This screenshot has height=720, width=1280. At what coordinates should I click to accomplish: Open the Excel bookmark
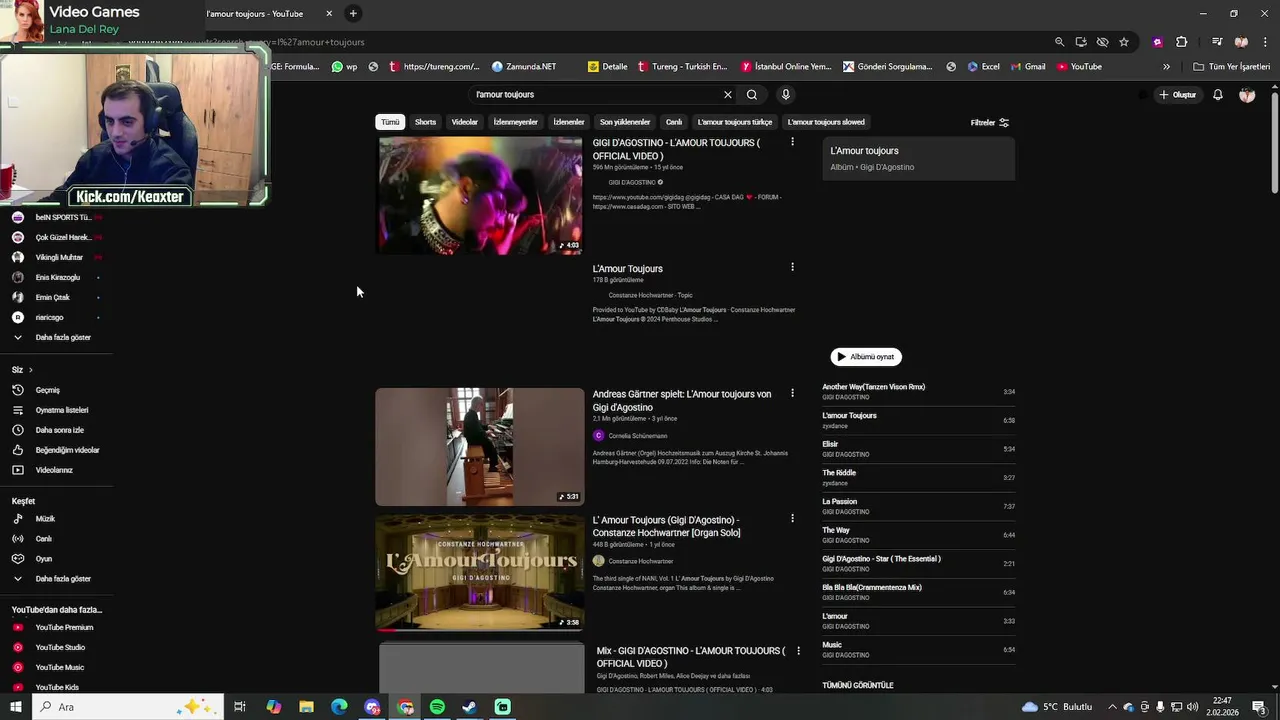tap(983, 67)
